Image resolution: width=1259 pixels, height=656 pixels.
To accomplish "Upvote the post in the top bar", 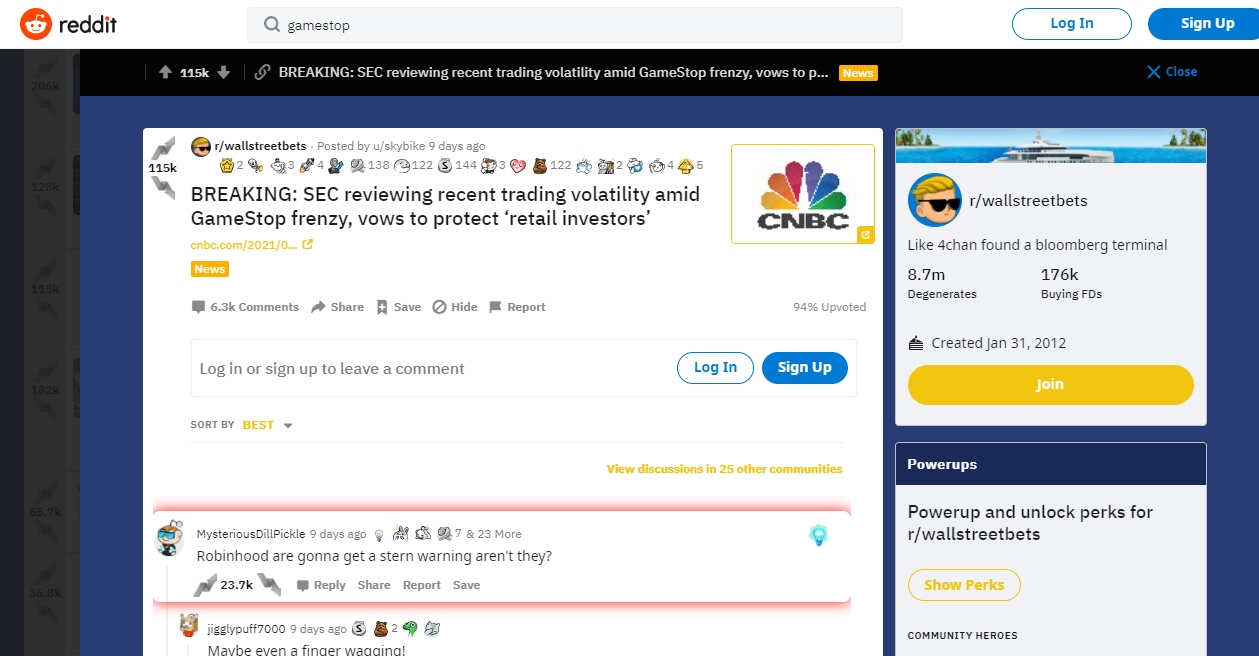I will tap(165, 72).
